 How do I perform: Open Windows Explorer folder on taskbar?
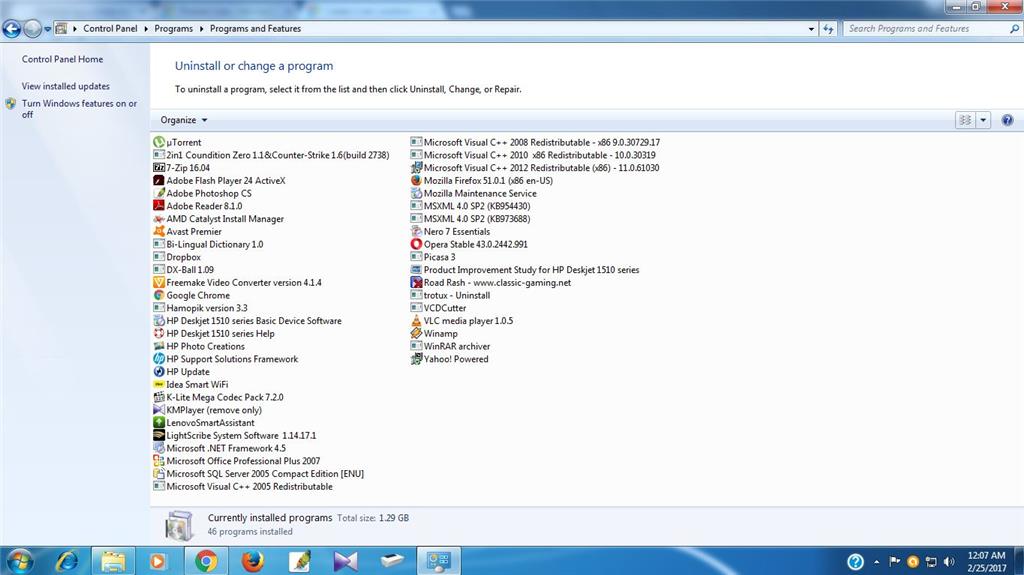click(113, 561)
